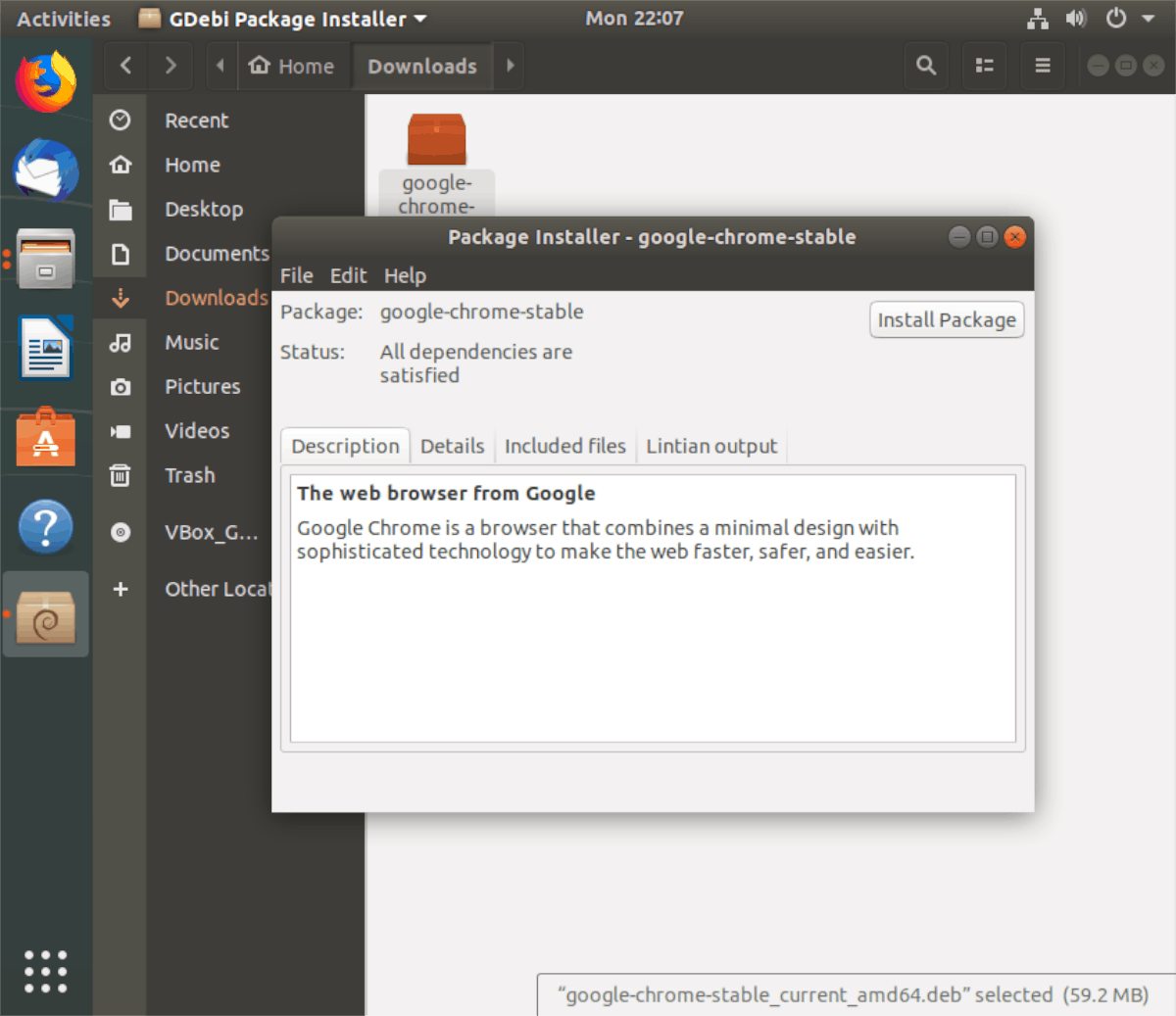
Task: Open the Edit menu in Package Installer
Action: point(348,276)
